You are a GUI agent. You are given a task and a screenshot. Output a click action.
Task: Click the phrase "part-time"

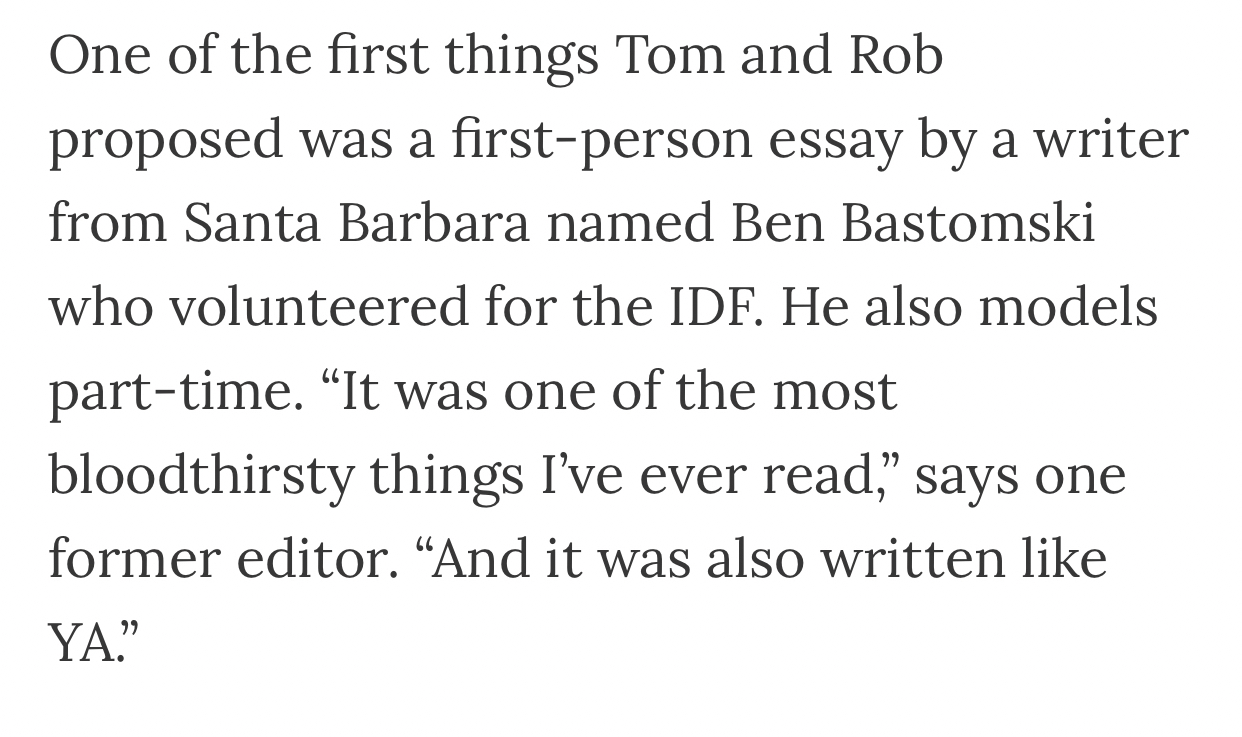pyautogui.click(x=174, y=391)
